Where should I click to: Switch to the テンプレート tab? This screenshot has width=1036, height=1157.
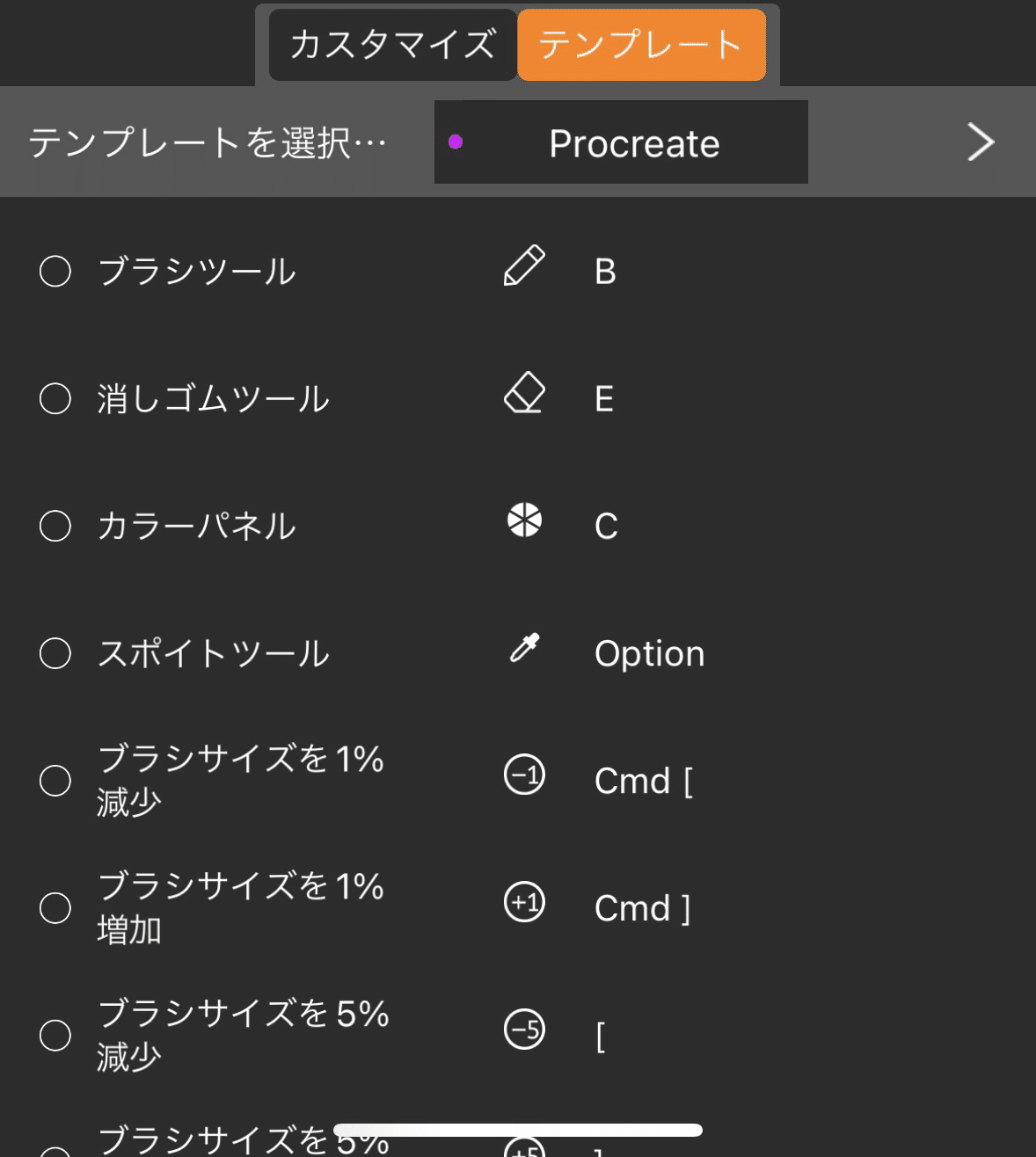pos(641,45)
